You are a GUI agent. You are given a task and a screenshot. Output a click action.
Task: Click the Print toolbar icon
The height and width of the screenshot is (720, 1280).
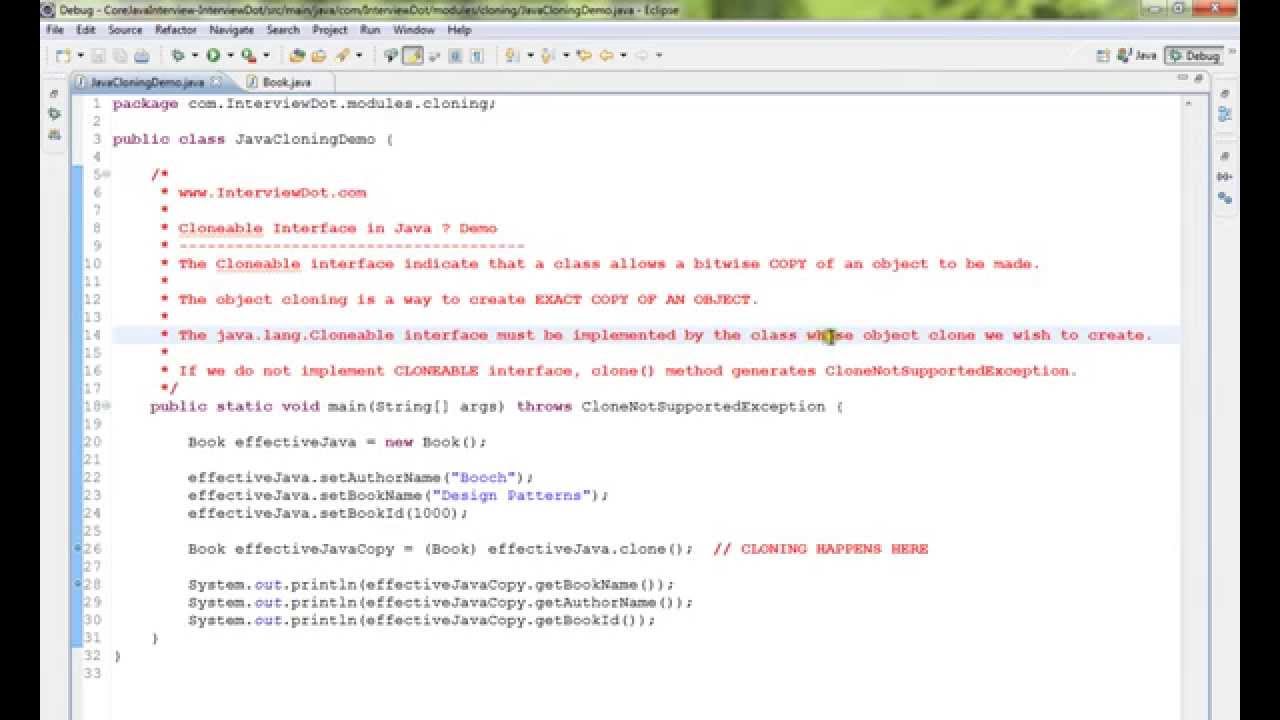[x=141, y=56]
